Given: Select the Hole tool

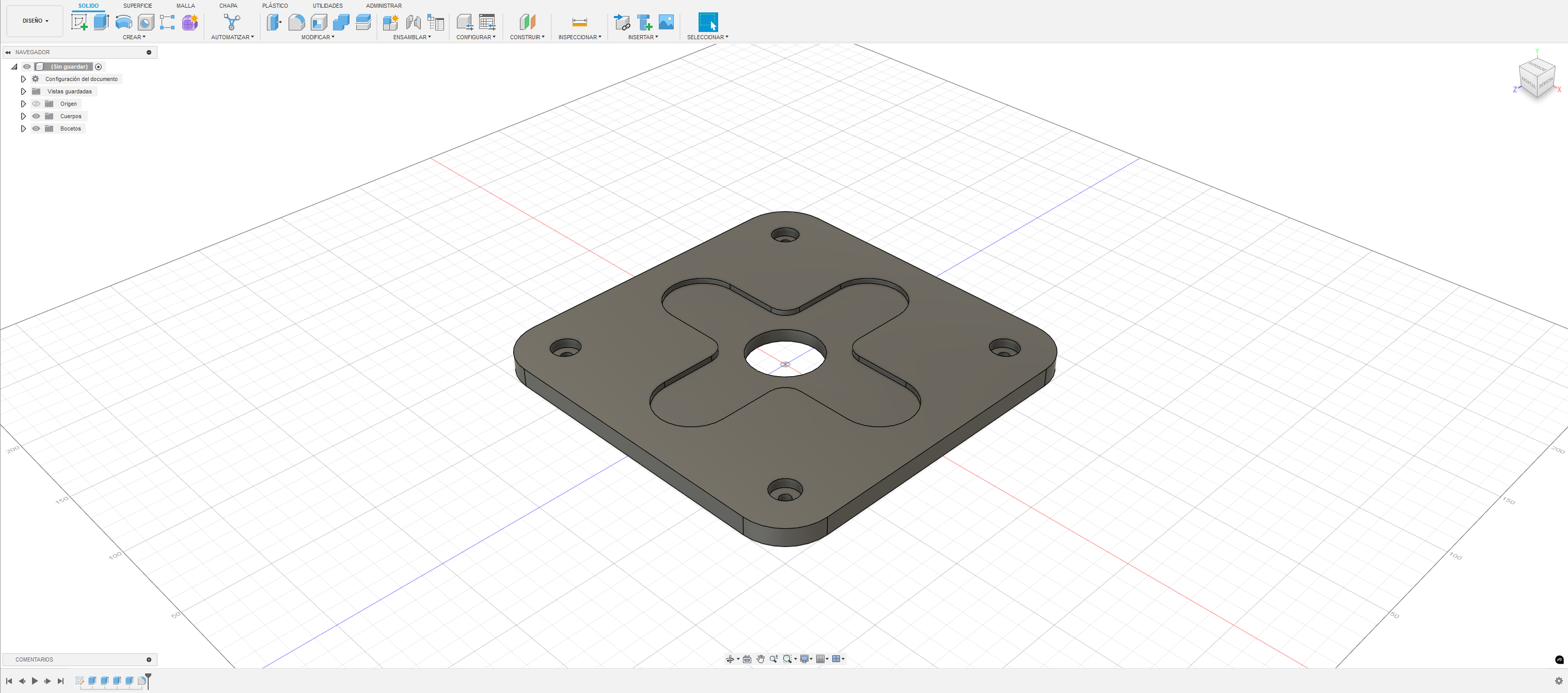Looking at the screenshot, I should pyautogui.click(x=146, y=23).
